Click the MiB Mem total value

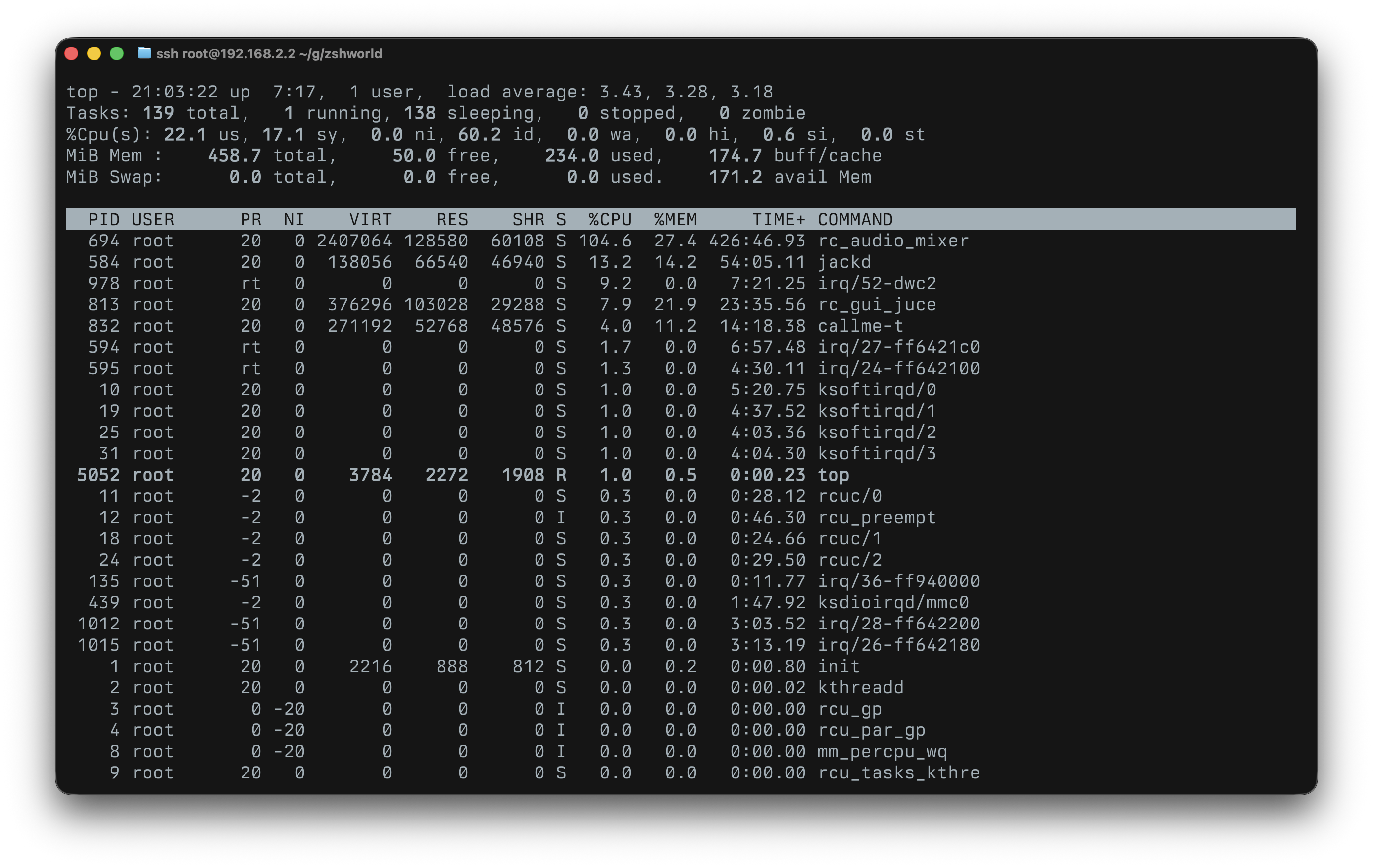(x=234, y=155)
